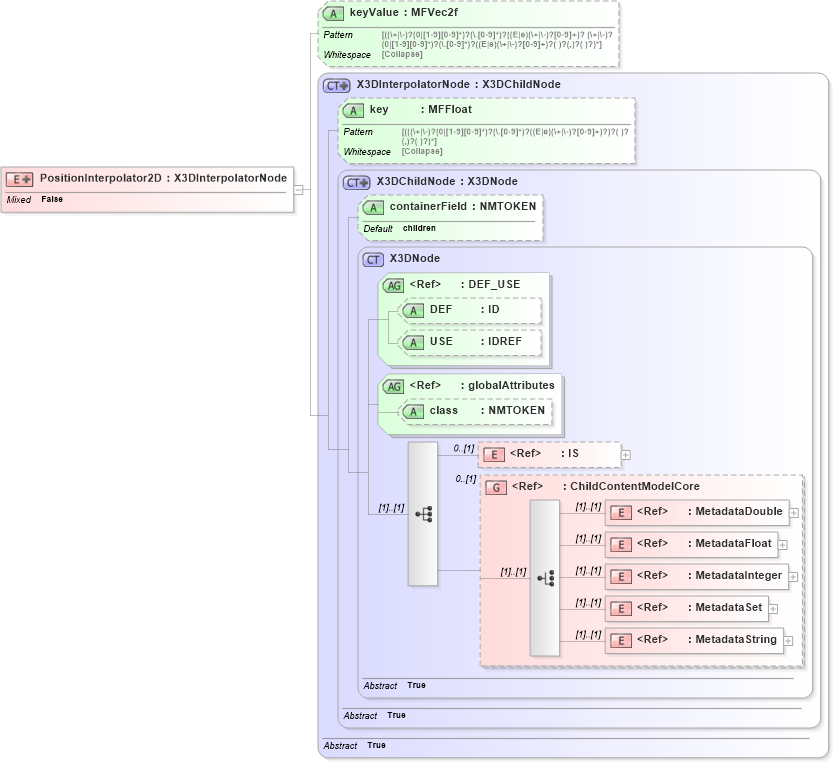
Task: Select the key : MFFloat label
Action: tap(421, 109)
